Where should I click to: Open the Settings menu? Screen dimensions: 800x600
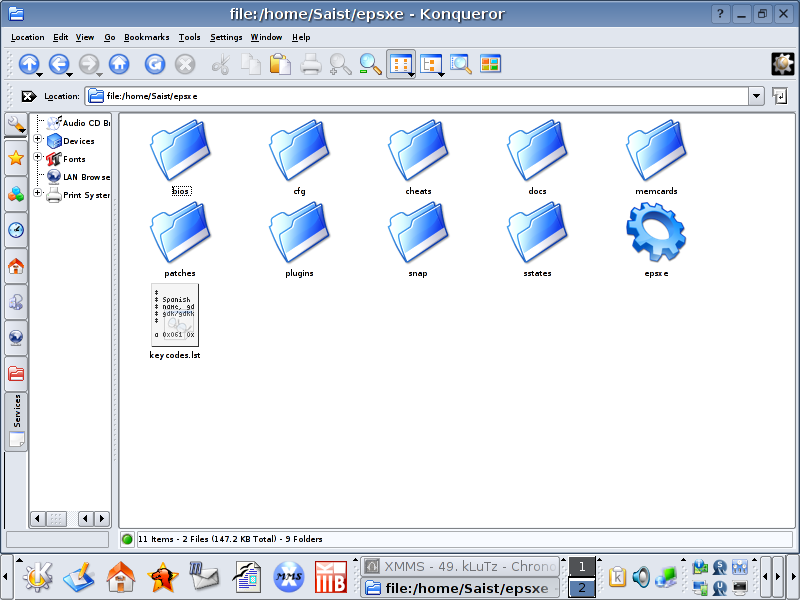(226, 37)
